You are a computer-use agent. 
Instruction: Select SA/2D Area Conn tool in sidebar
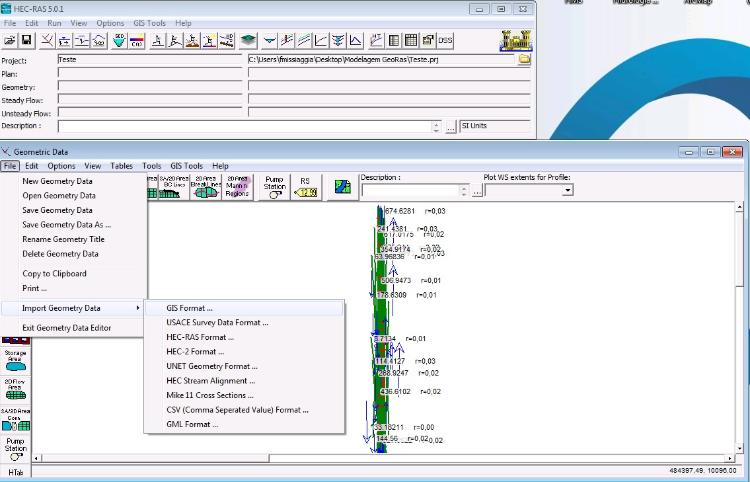point(16,419)
